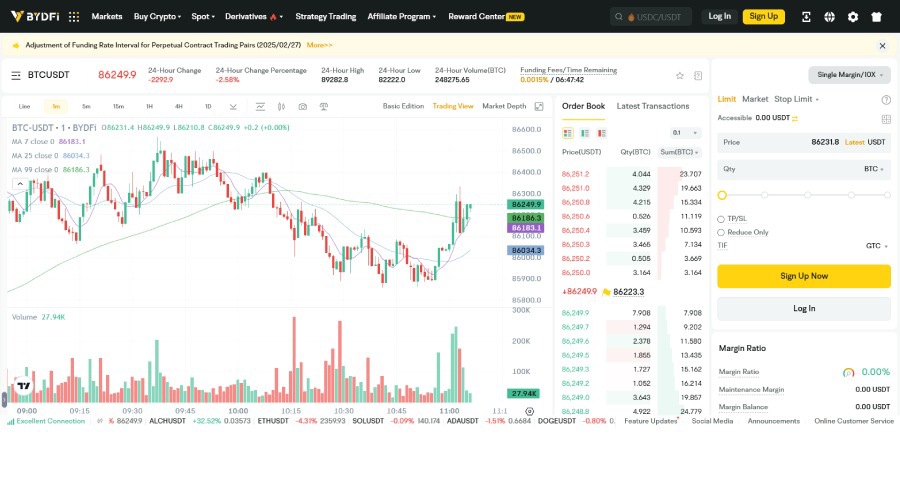Open the chart settings gear near the time axis
Screen dimensions: 900x500
pyautogui.click(x=530, y=411)
